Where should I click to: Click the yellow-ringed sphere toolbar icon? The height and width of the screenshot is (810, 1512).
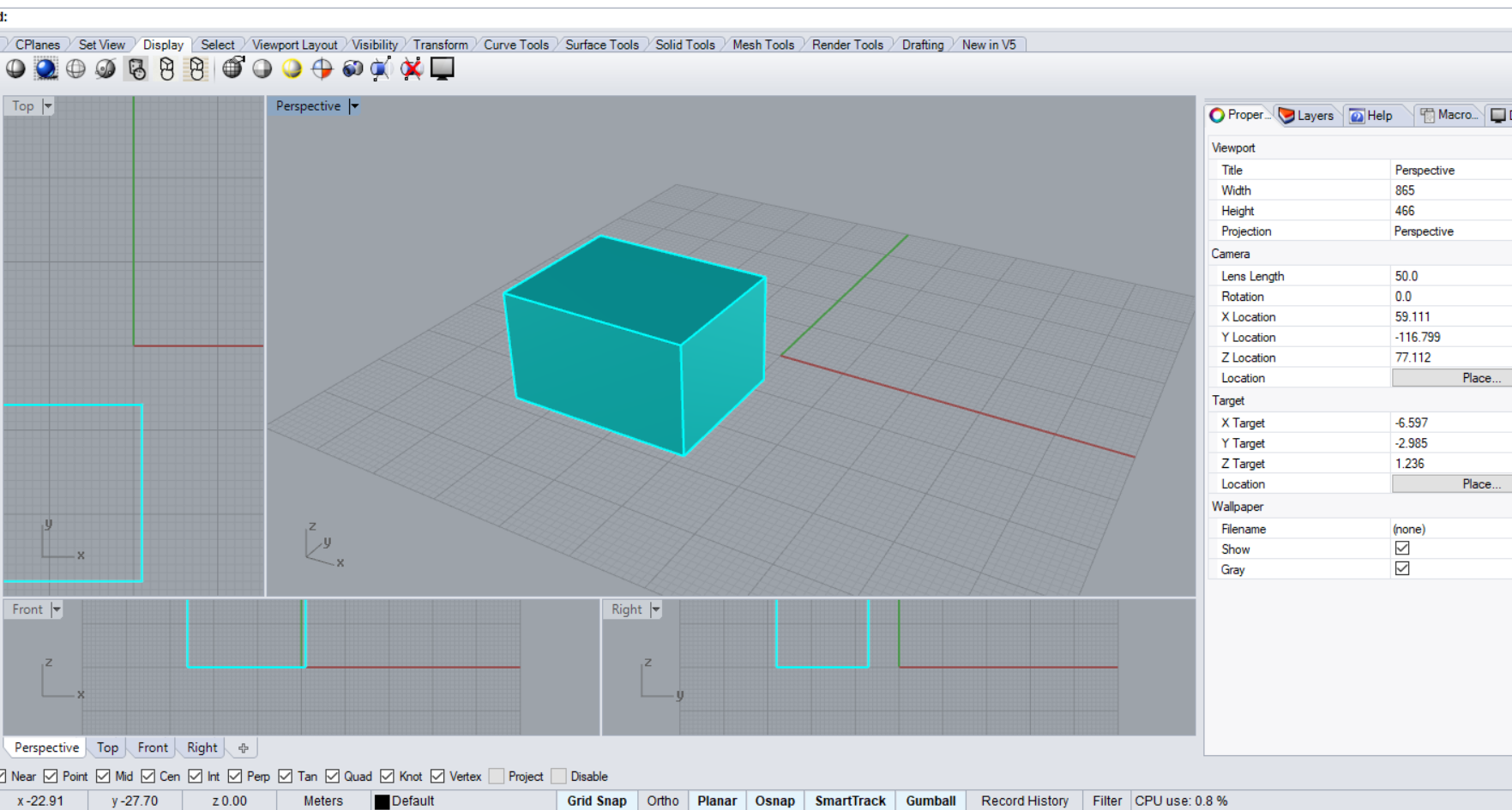[x=292, y=69]
